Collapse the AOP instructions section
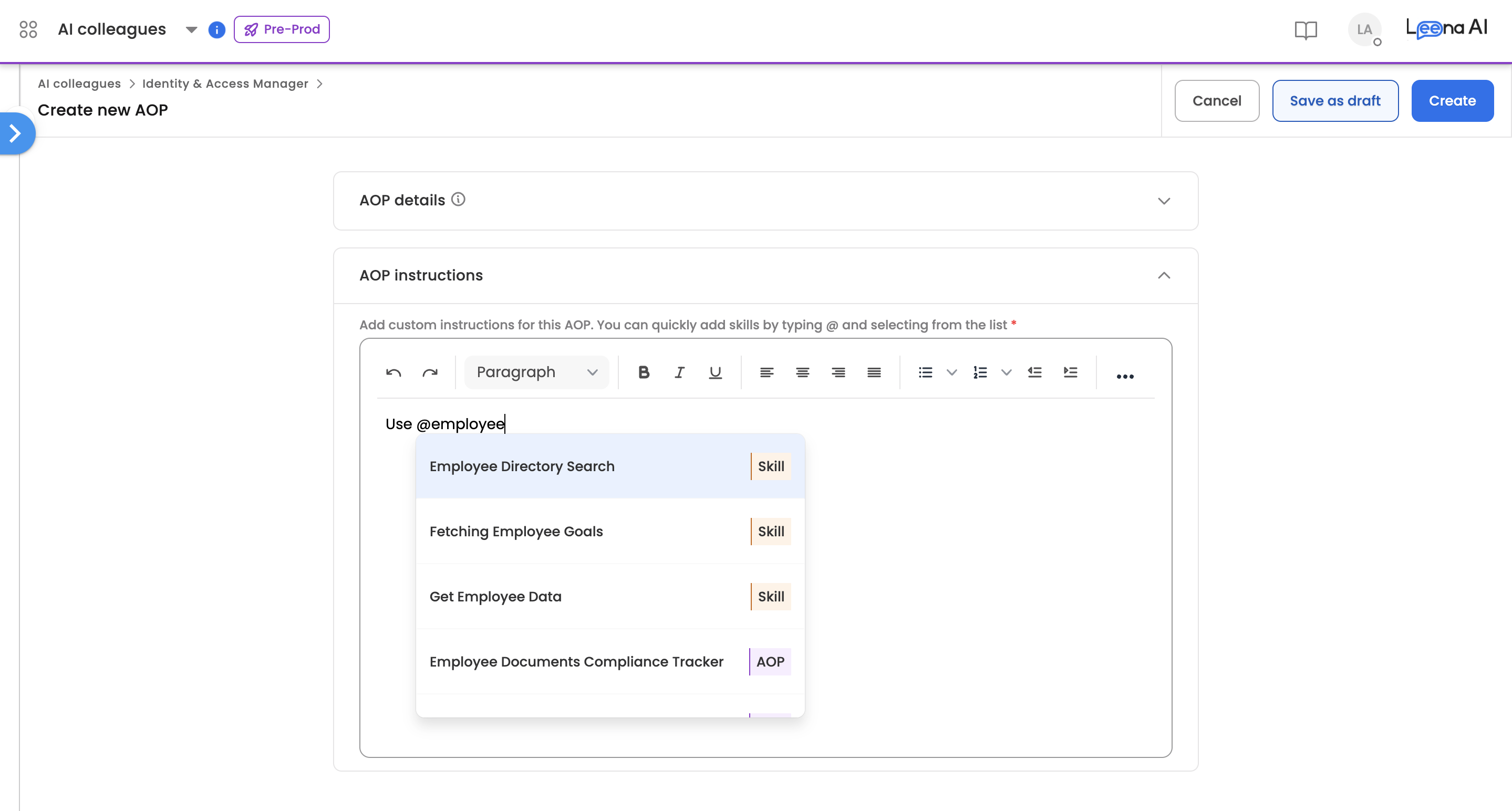1512x811 pixels. [1163, 276]
